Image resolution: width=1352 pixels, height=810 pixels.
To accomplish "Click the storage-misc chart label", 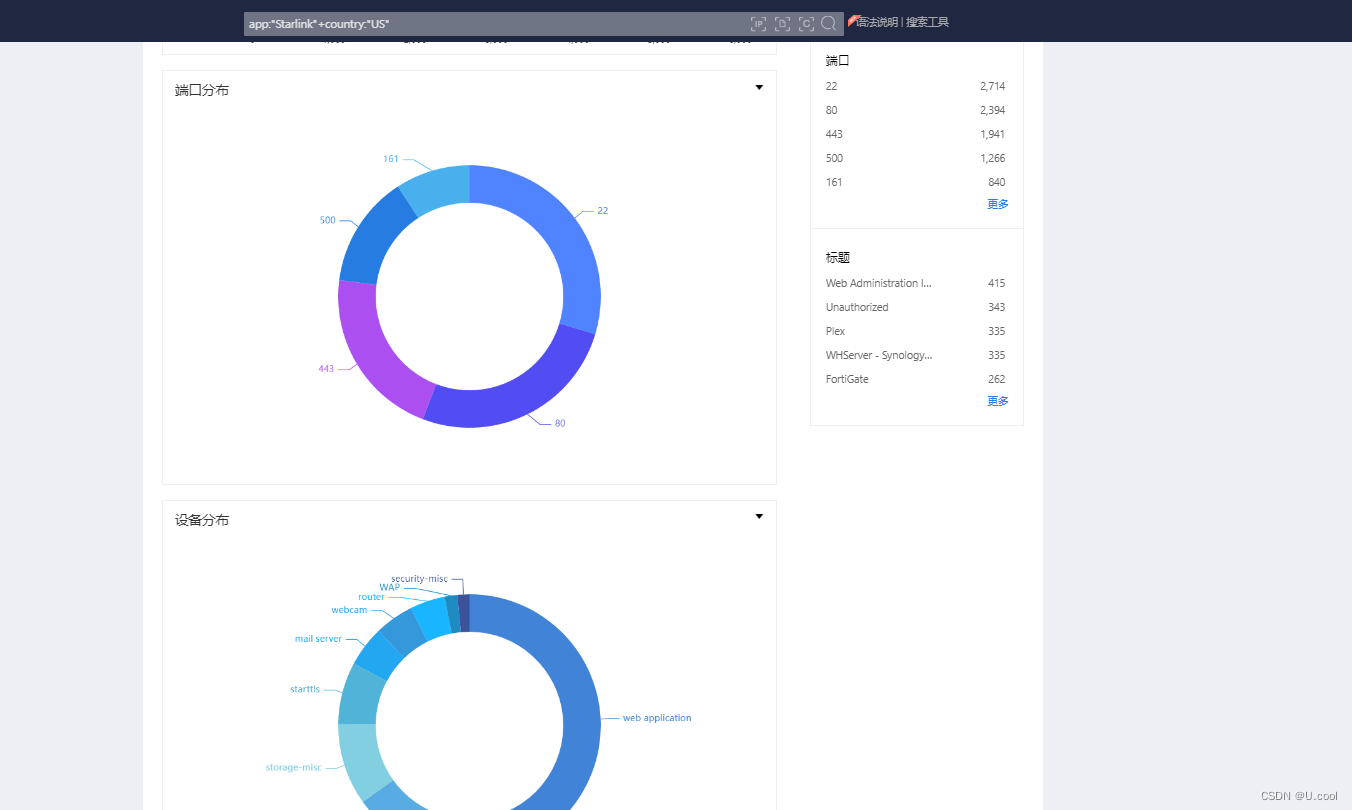I will coord(293,768).
